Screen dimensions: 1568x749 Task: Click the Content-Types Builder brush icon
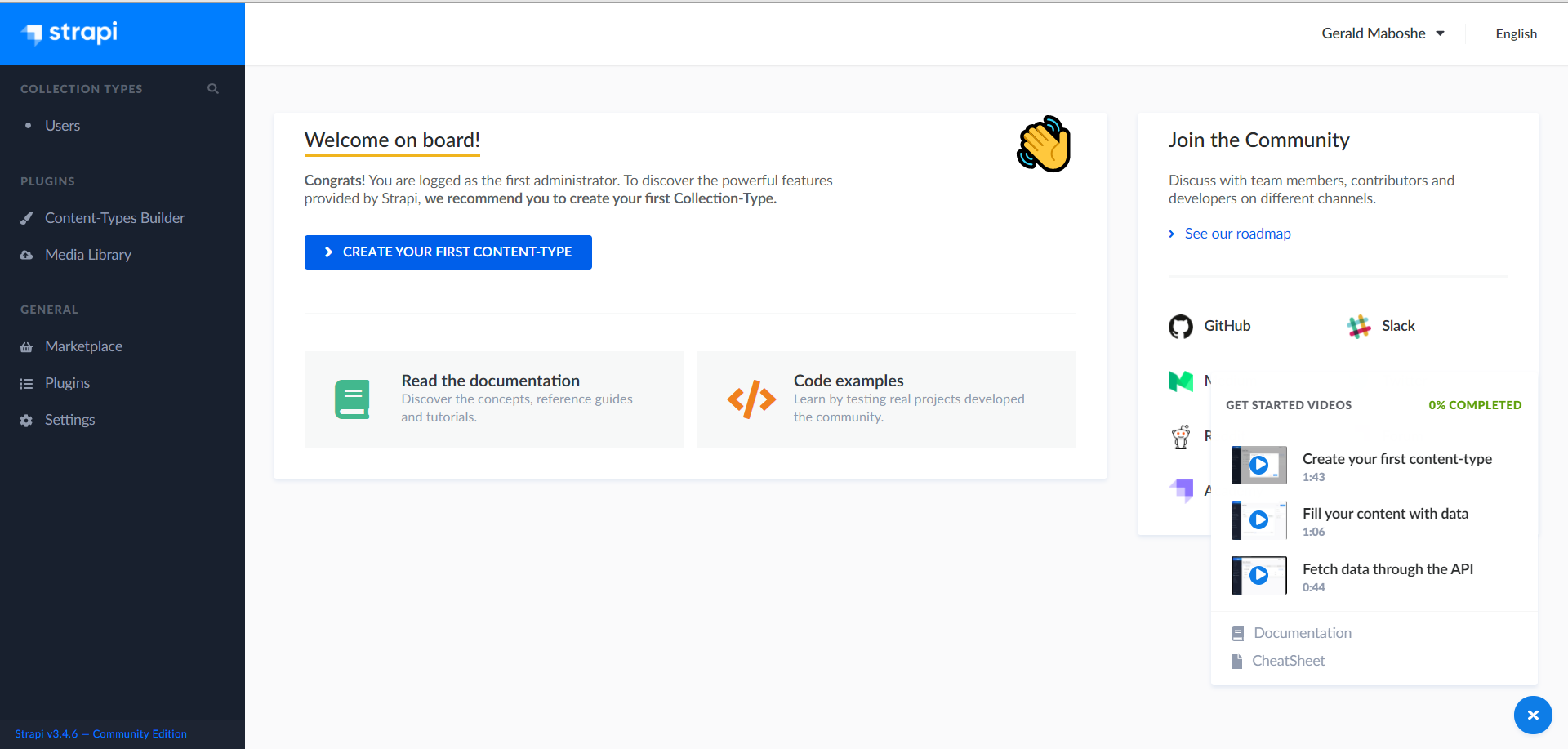point(26,218)
